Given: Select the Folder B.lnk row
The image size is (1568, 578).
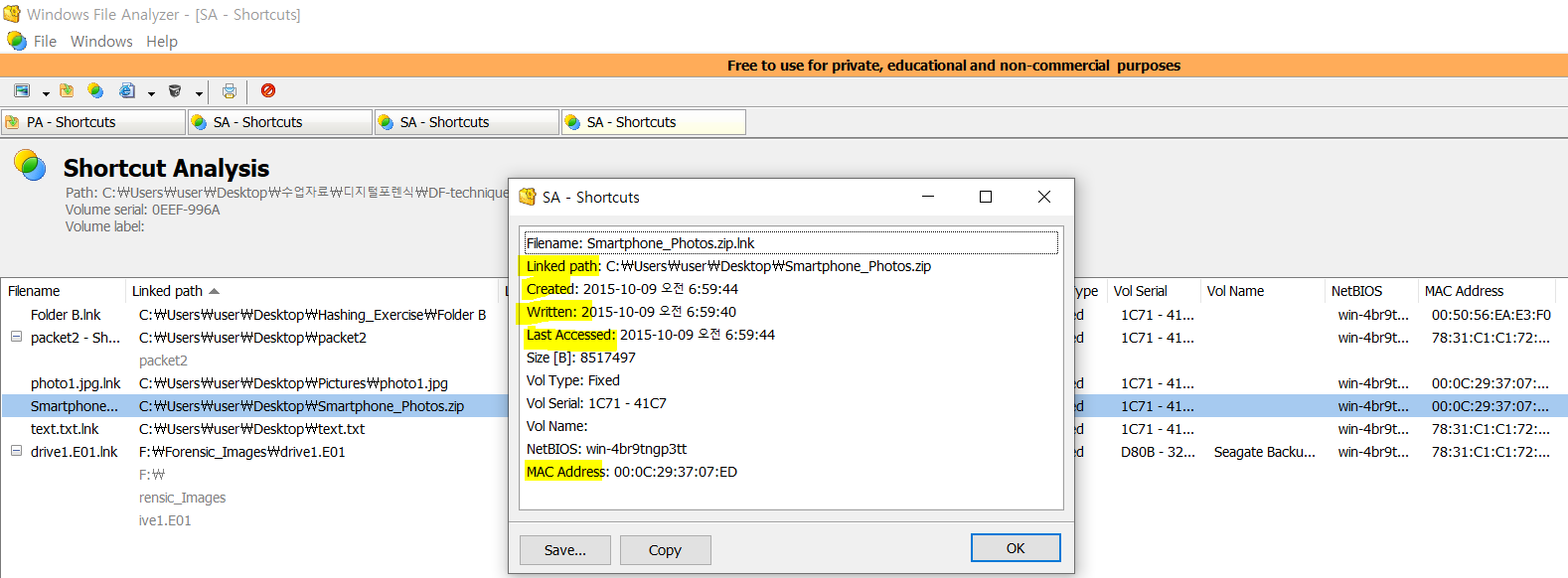Looking at the screenshot, I should coord(66,315).
